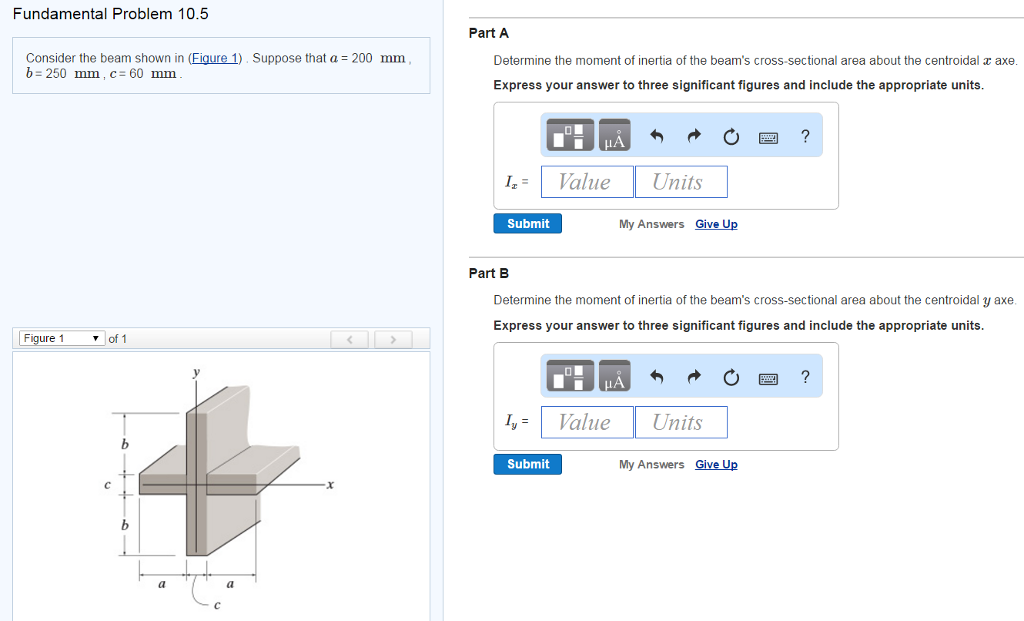Reset the Part A answer field
The width and height of the screenshot is (1024, 621).
pos(731,136)
